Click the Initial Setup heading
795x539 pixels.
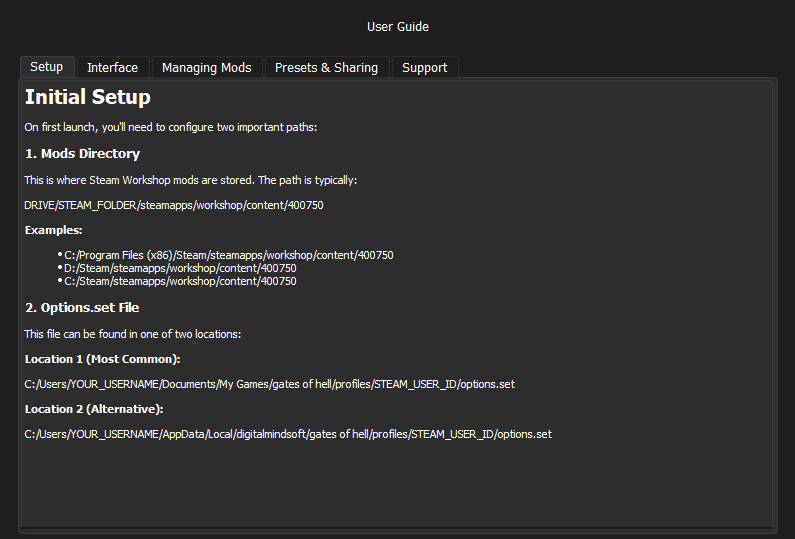click(88, 98)
